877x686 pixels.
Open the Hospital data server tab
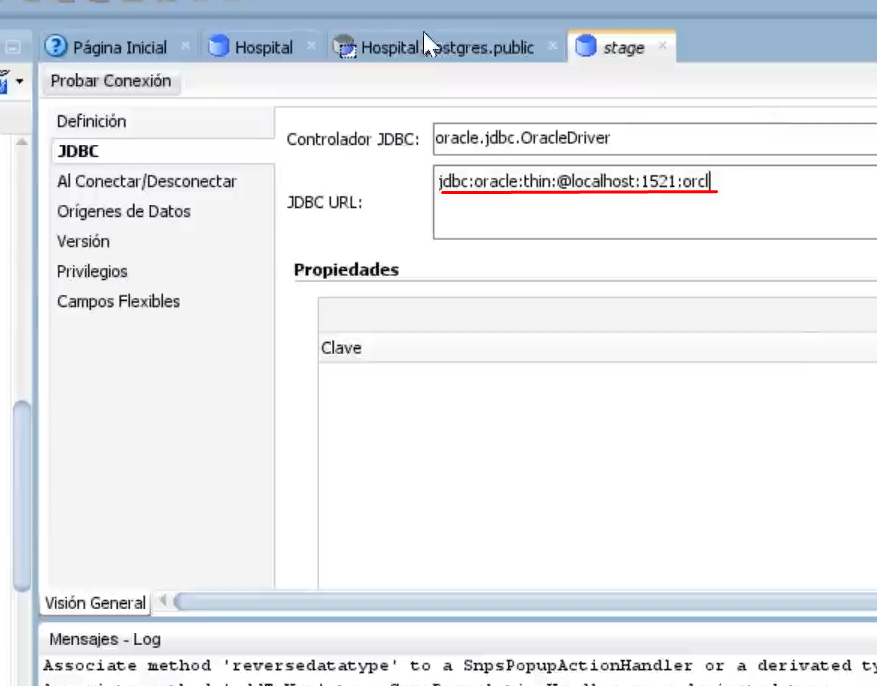pos(263,48)
